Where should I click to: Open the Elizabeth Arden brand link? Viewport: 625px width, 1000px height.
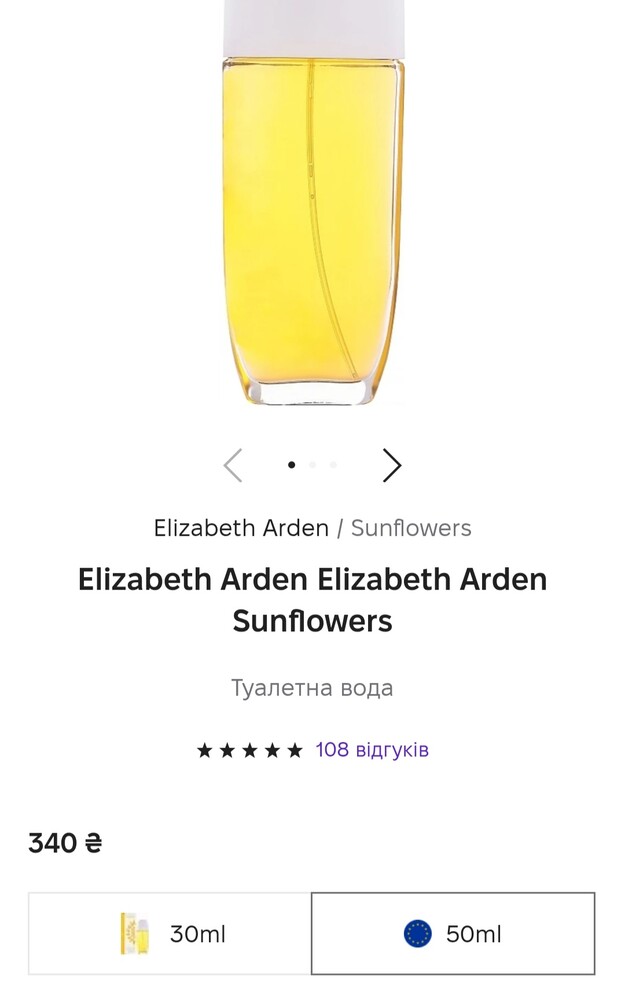pos(241,528)
